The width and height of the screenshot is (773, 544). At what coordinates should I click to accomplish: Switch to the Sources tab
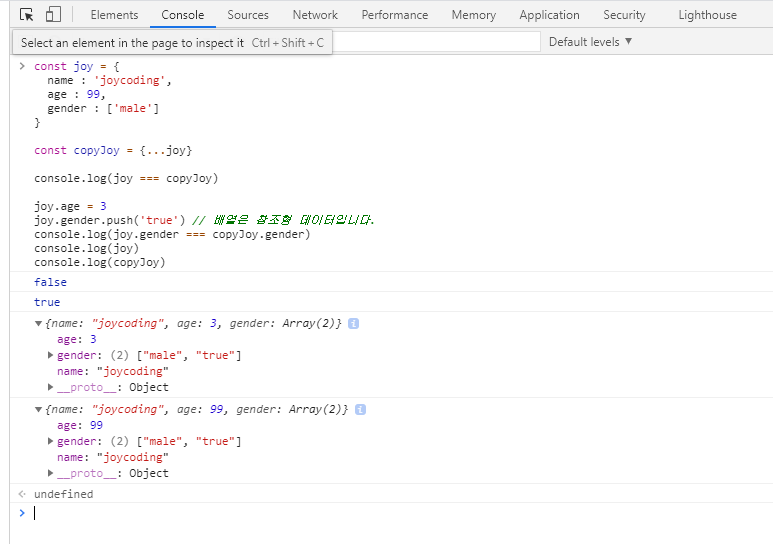coord(248,15)
